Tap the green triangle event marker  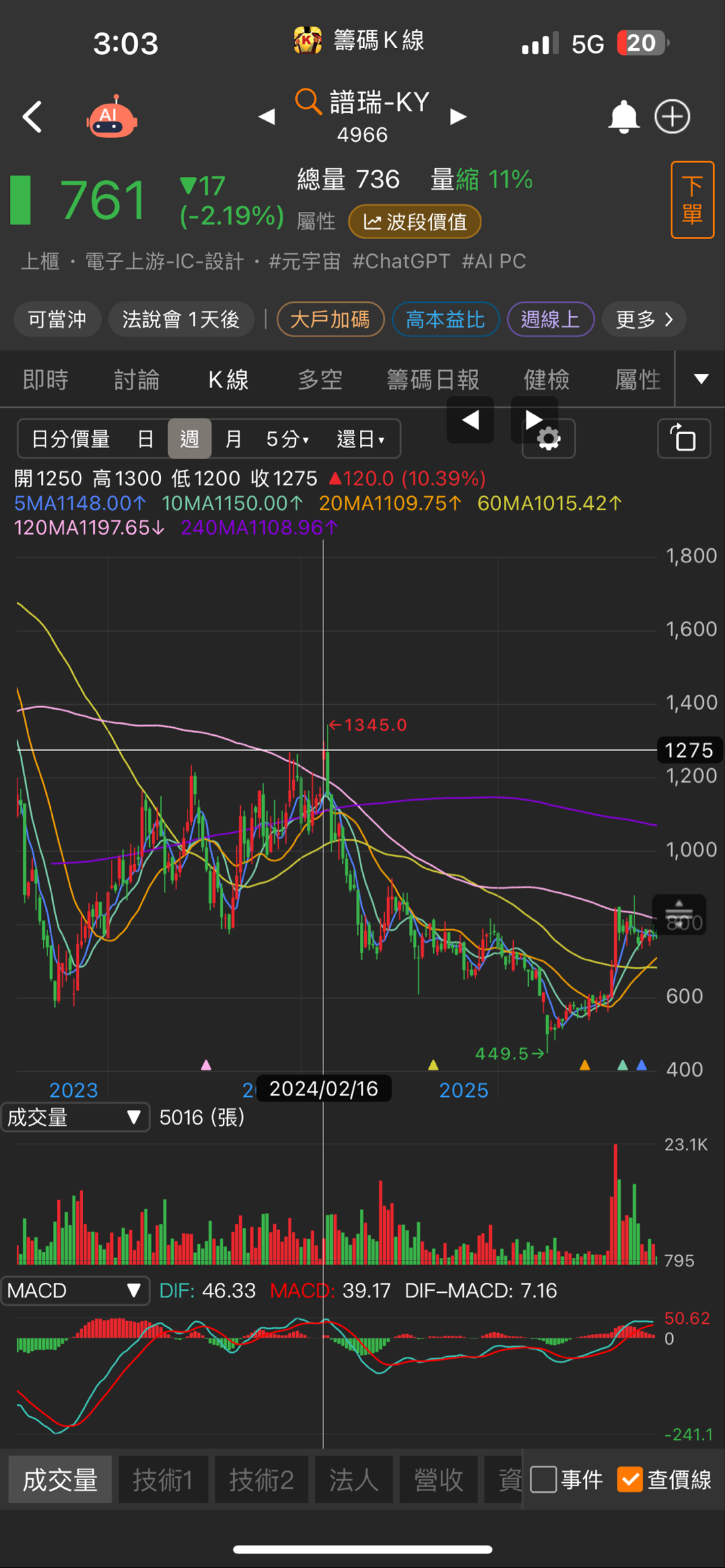[622, 1064]
